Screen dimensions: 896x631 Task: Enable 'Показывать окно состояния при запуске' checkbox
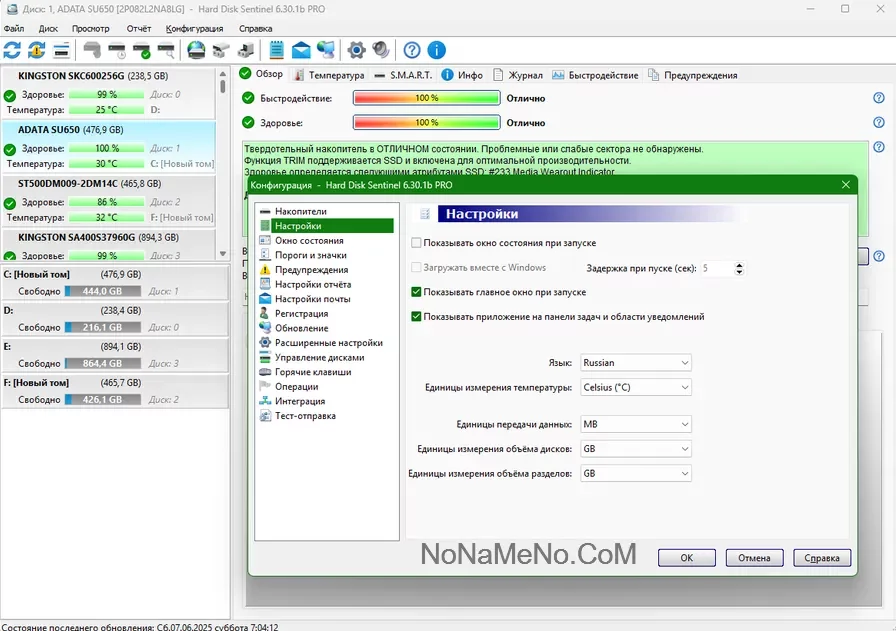click(x=416, y=243)
